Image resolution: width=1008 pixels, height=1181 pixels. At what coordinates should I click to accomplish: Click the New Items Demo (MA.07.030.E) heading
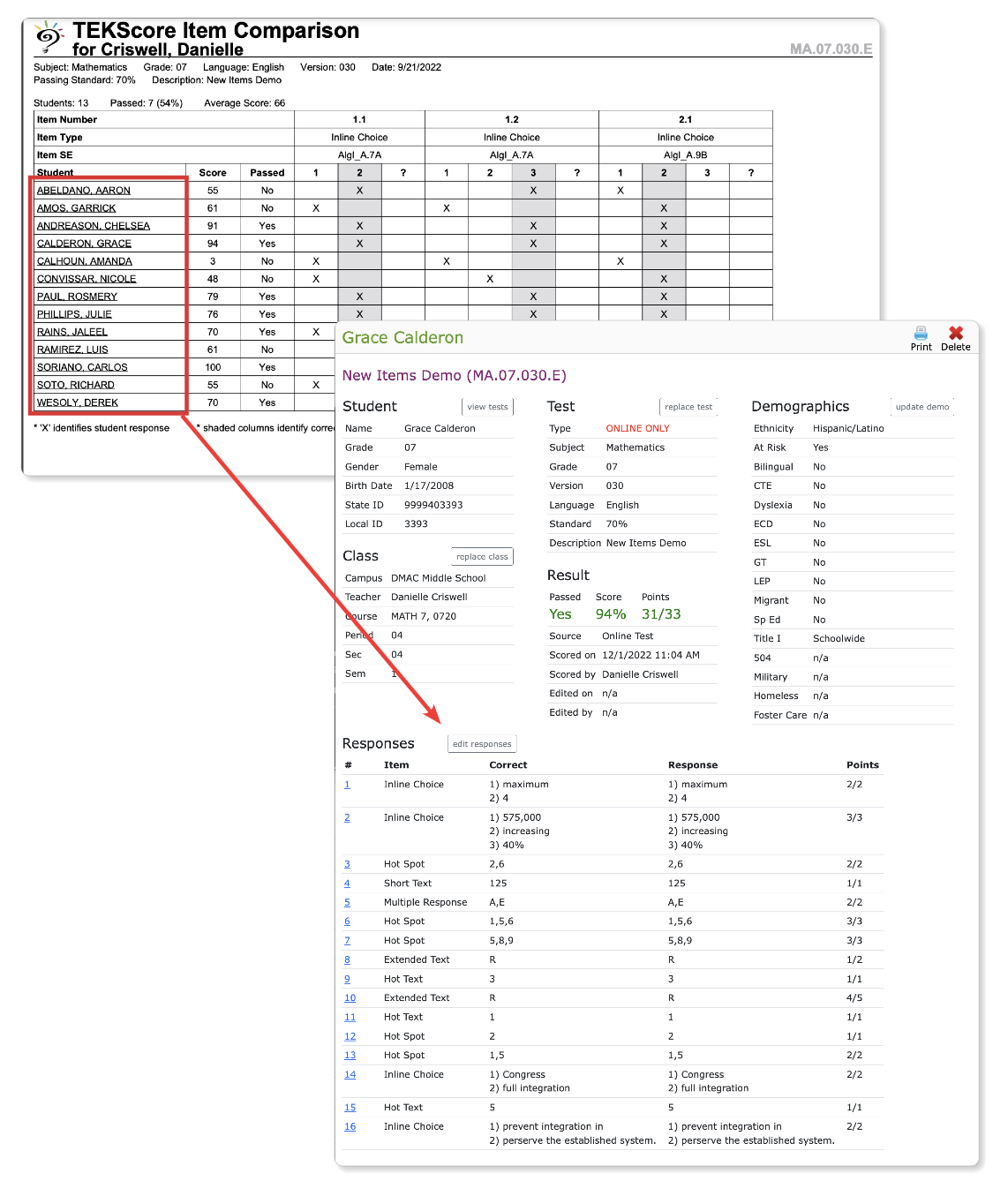455,376
